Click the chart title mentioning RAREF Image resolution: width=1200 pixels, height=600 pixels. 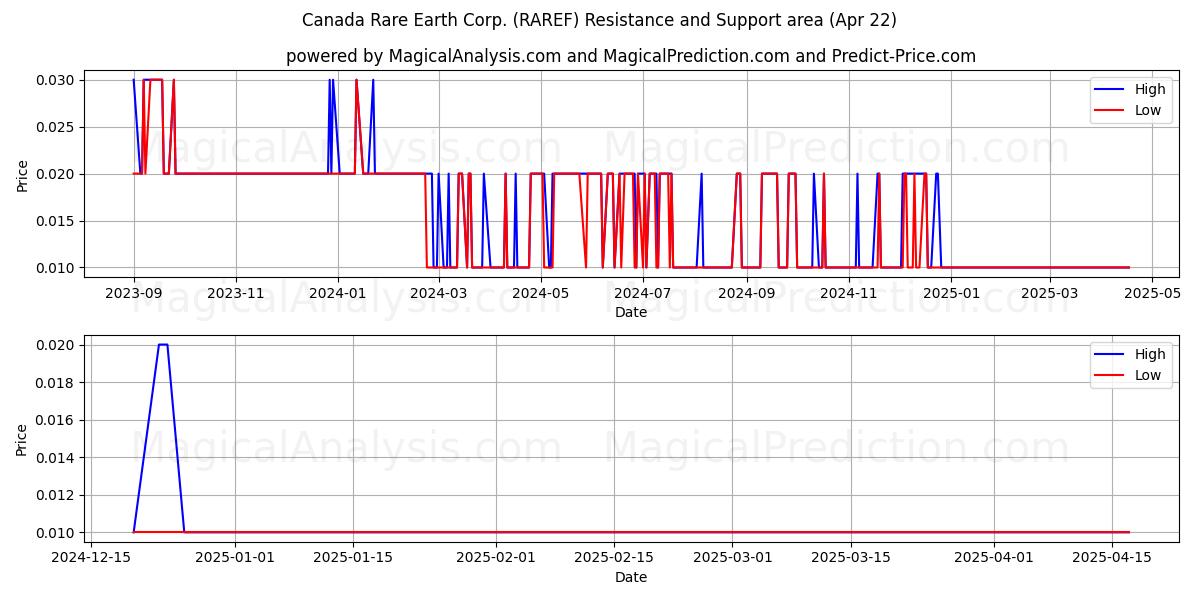tap(599, 20)
